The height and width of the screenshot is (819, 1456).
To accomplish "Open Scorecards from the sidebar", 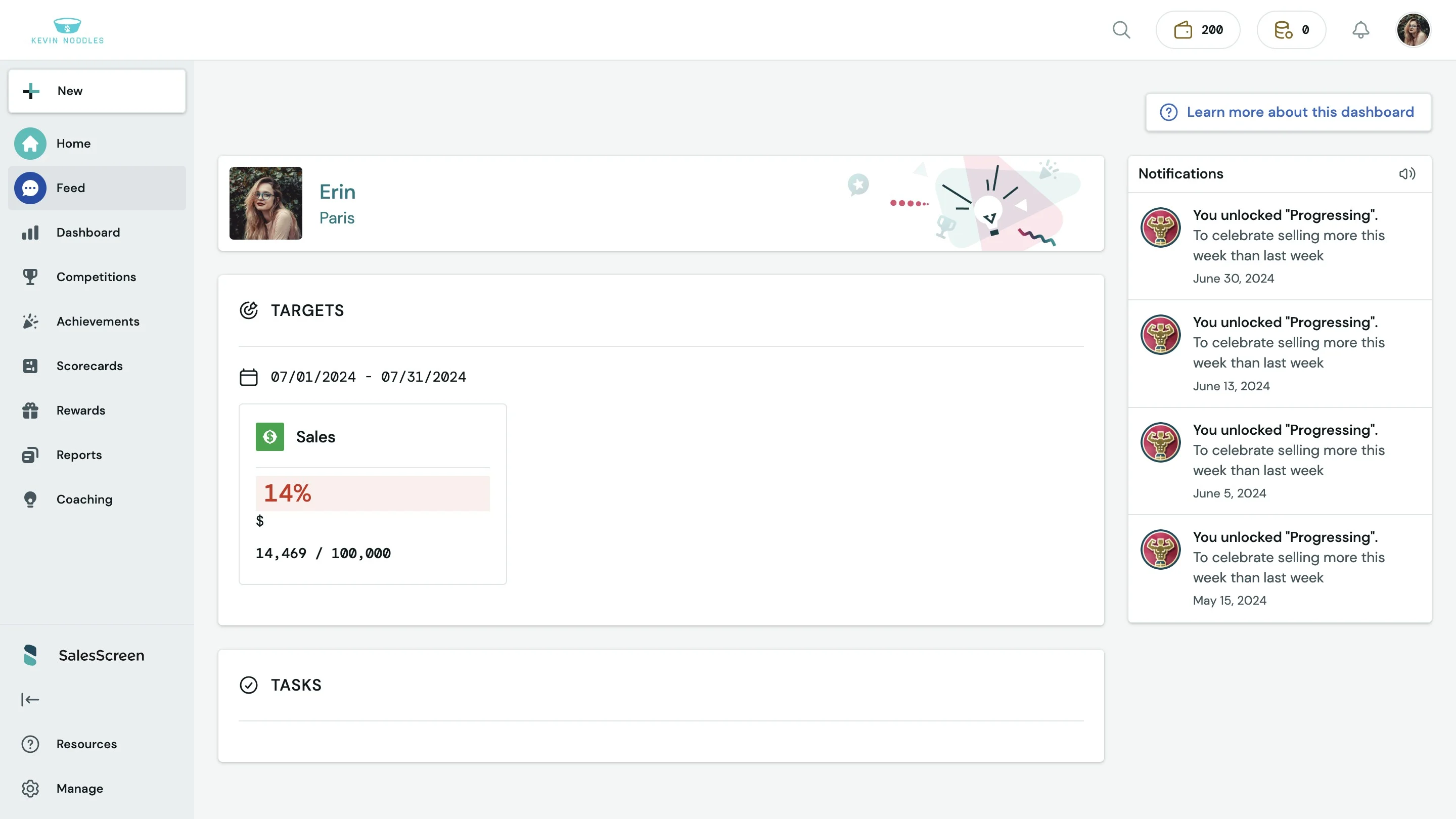I will click(89, 366).
